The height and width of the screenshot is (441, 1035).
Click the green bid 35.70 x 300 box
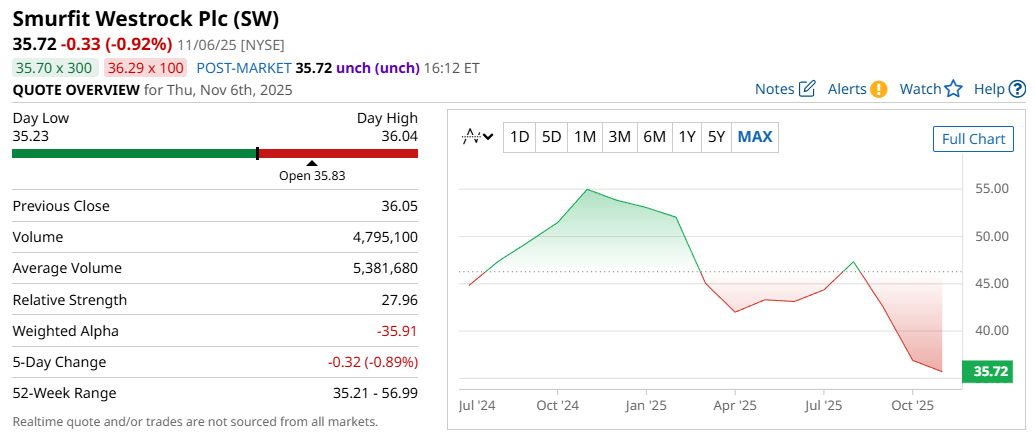click(55, 68)
